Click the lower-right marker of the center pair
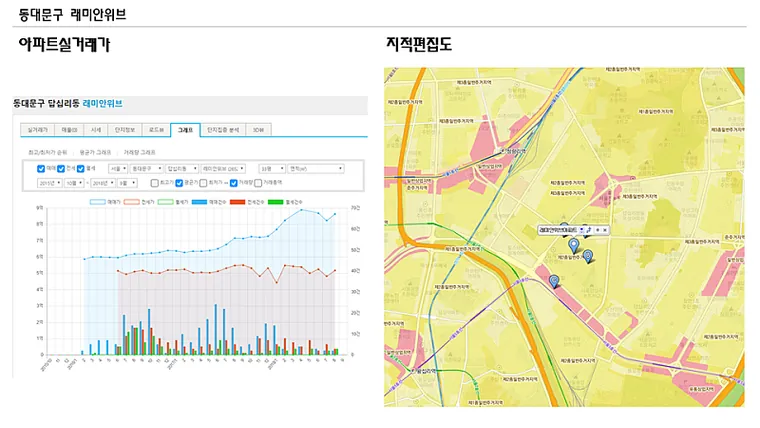The height and width of the screenshot is (428, 760). point(588,256)
